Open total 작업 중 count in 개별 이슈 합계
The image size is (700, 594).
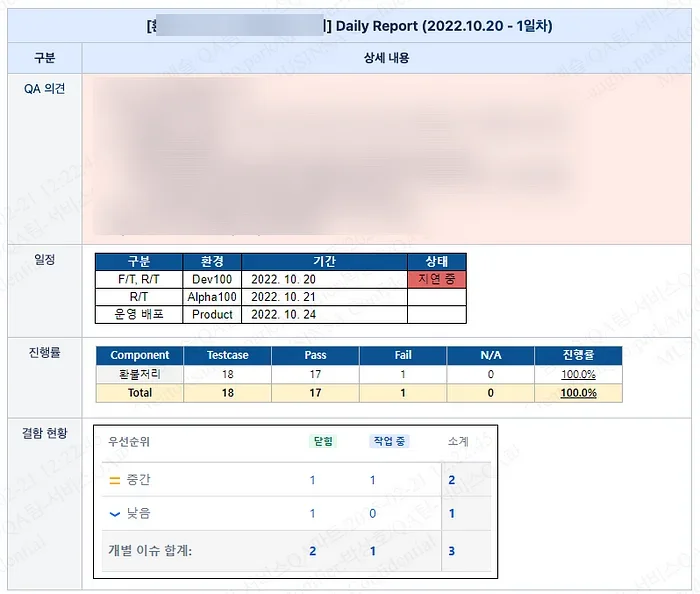point(372,551)
